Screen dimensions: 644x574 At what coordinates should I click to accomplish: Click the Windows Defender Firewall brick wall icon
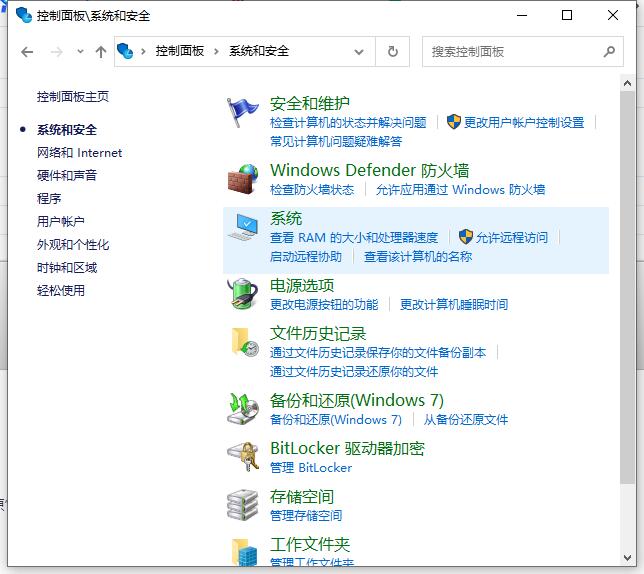coord(243,179)
